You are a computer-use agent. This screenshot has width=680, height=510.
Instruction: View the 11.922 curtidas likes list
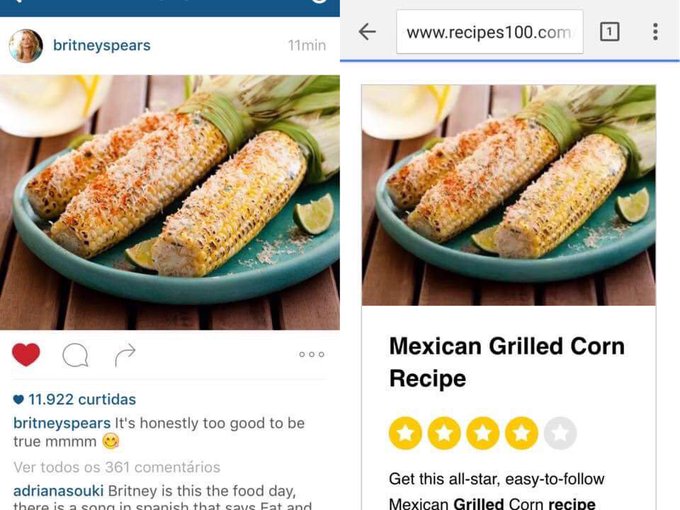click(x=82, y=399)
